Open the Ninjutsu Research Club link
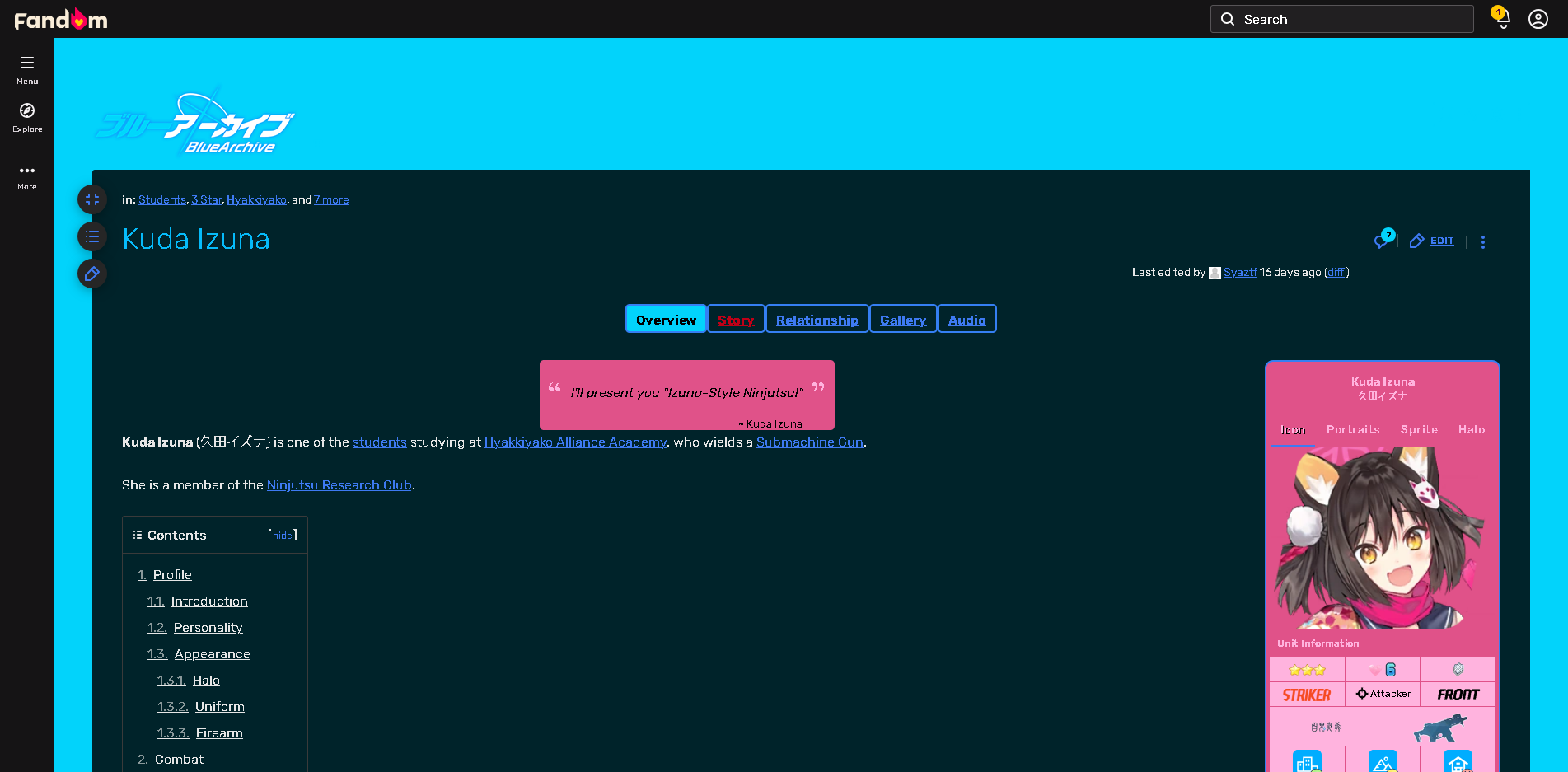 [x=339, y=485]
